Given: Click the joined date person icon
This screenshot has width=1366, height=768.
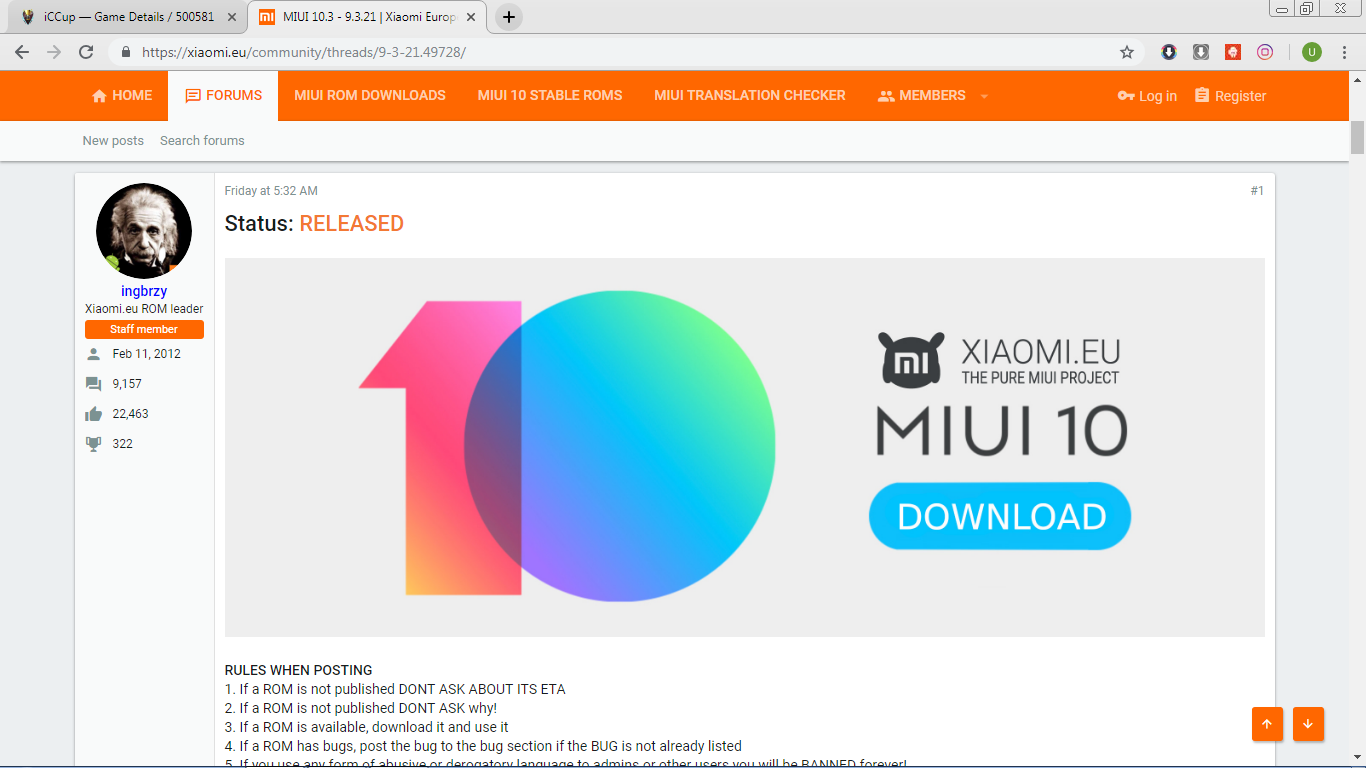Looking at the screenshot, I should point(94,354).
